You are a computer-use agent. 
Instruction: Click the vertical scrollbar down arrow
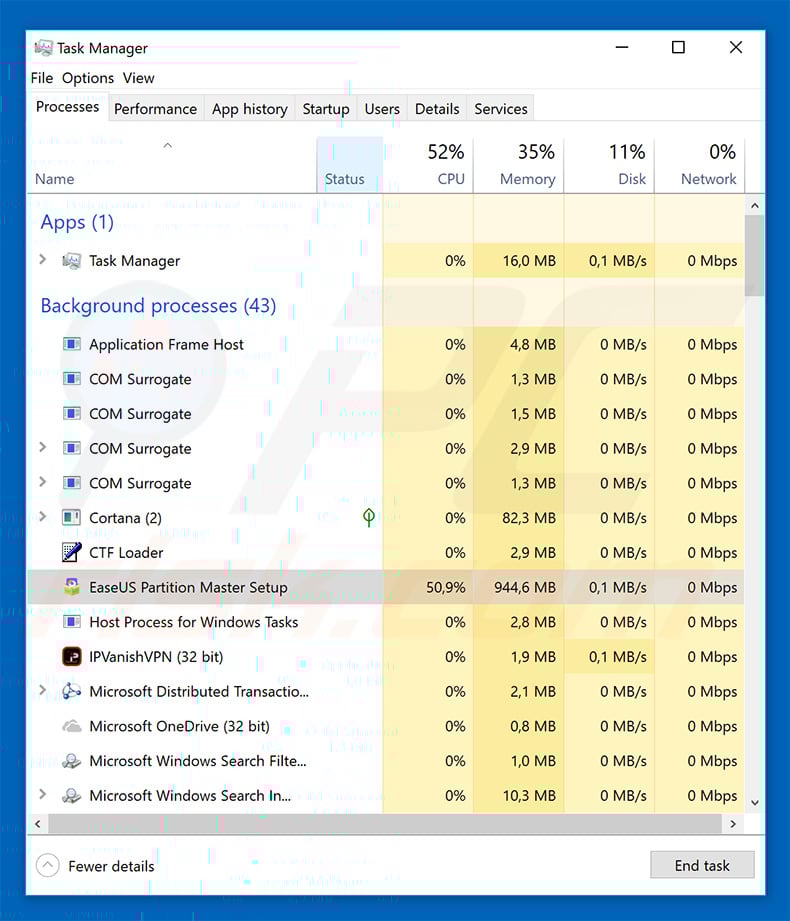755,802
